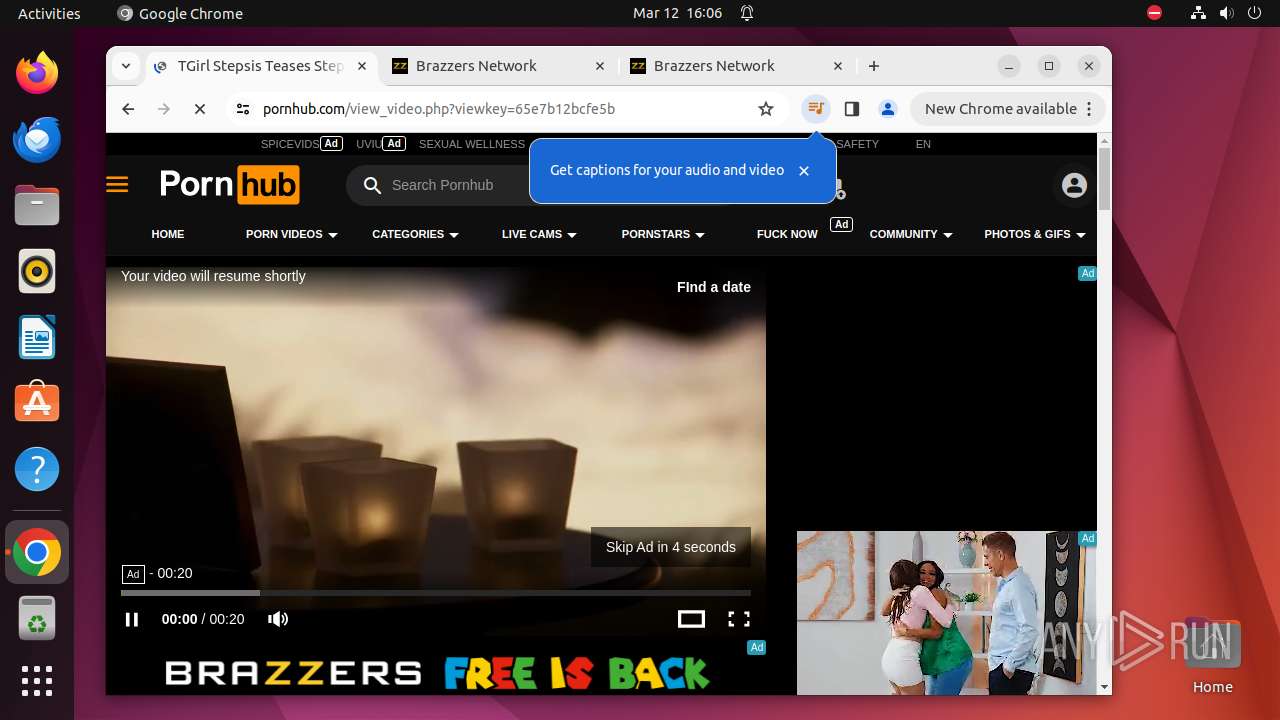Open the network status icon
Screen dimensions: 1280x720
(1199, 13)
